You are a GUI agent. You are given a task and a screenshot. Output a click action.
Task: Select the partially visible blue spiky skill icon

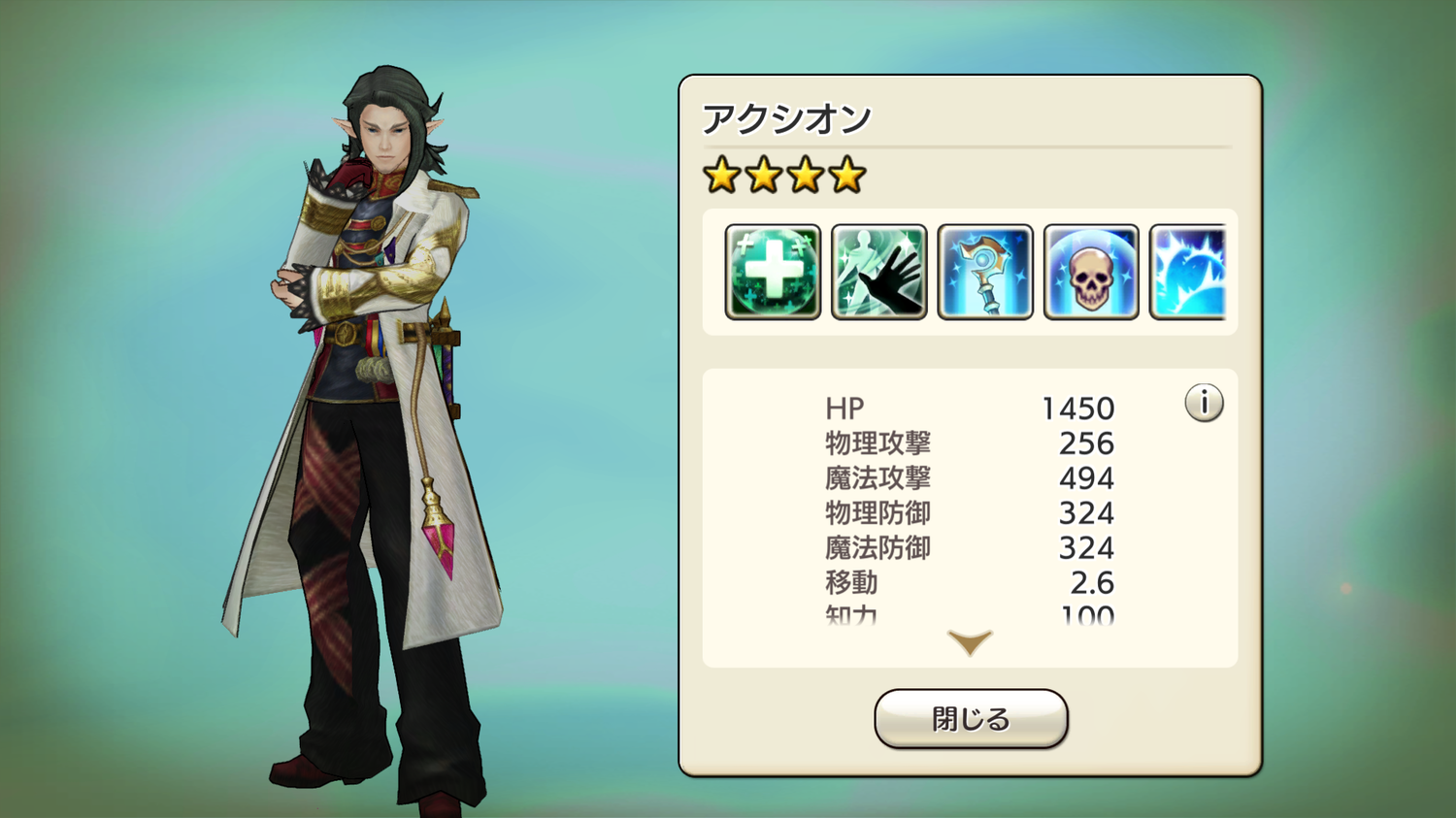1187,272
